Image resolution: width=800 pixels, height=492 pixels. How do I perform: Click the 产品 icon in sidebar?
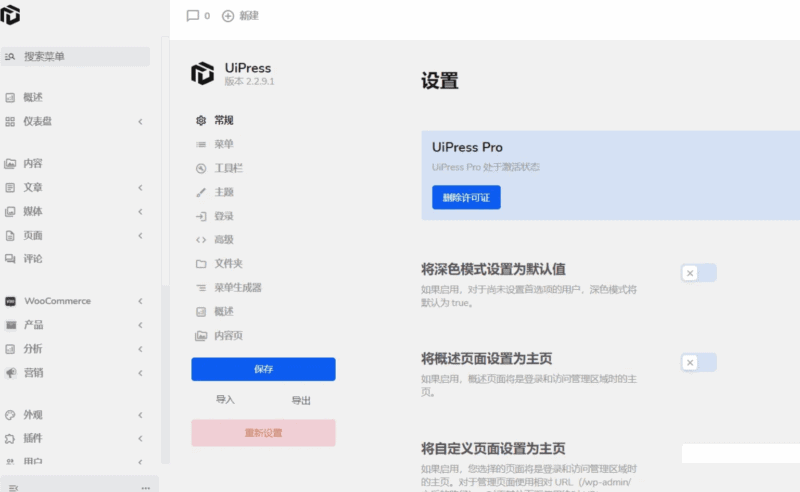click(11, 325)
